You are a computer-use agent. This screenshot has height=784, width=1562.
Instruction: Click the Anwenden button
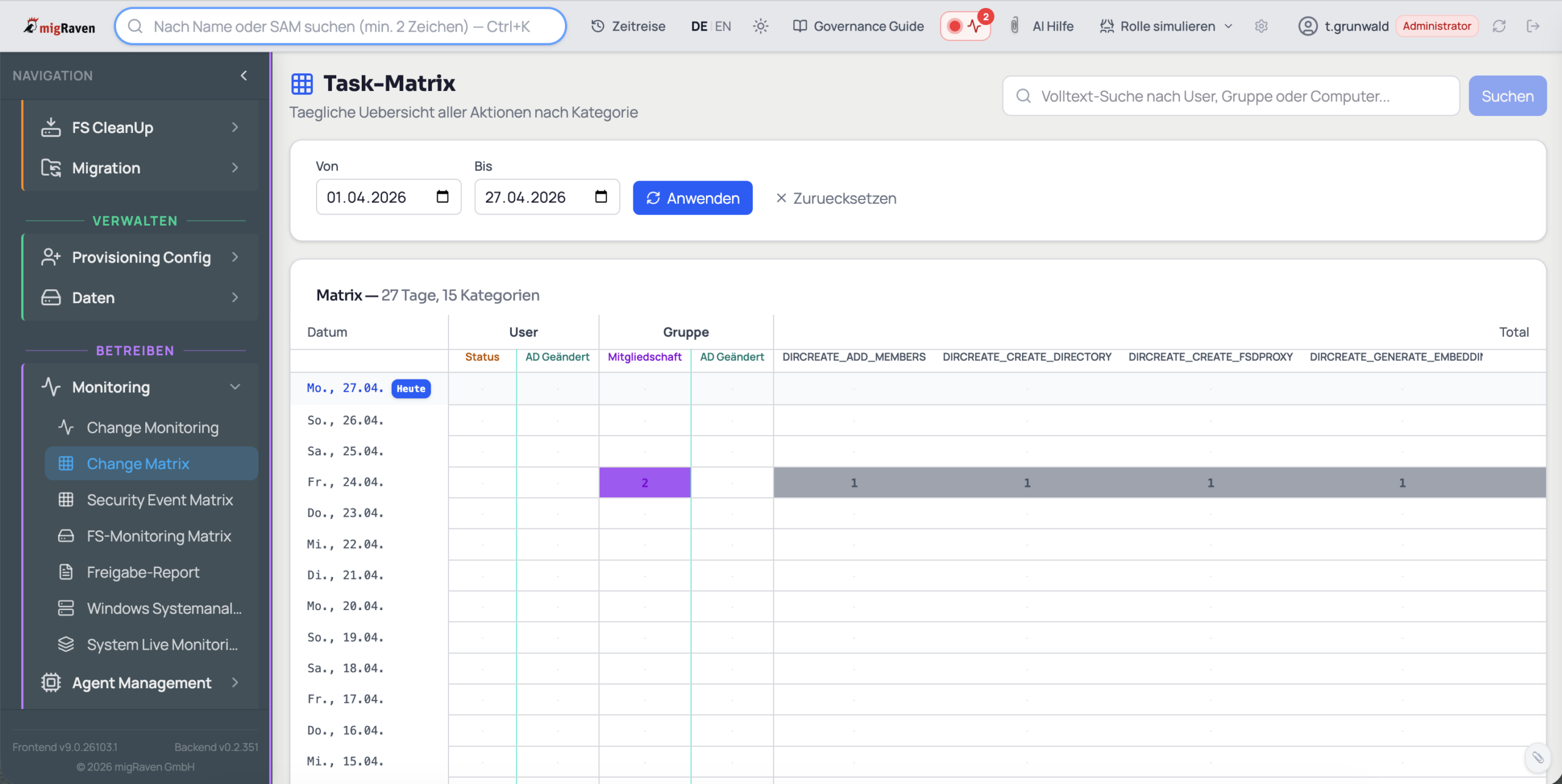click(x=693, y=198)
